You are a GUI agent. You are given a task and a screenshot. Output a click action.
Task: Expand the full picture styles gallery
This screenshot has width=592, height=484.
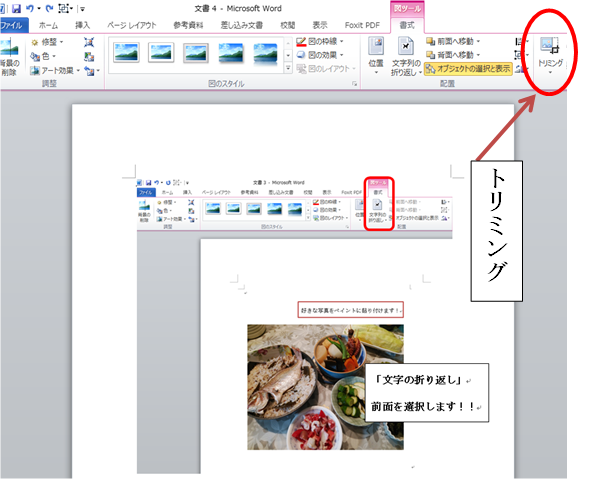click(288, 68)
